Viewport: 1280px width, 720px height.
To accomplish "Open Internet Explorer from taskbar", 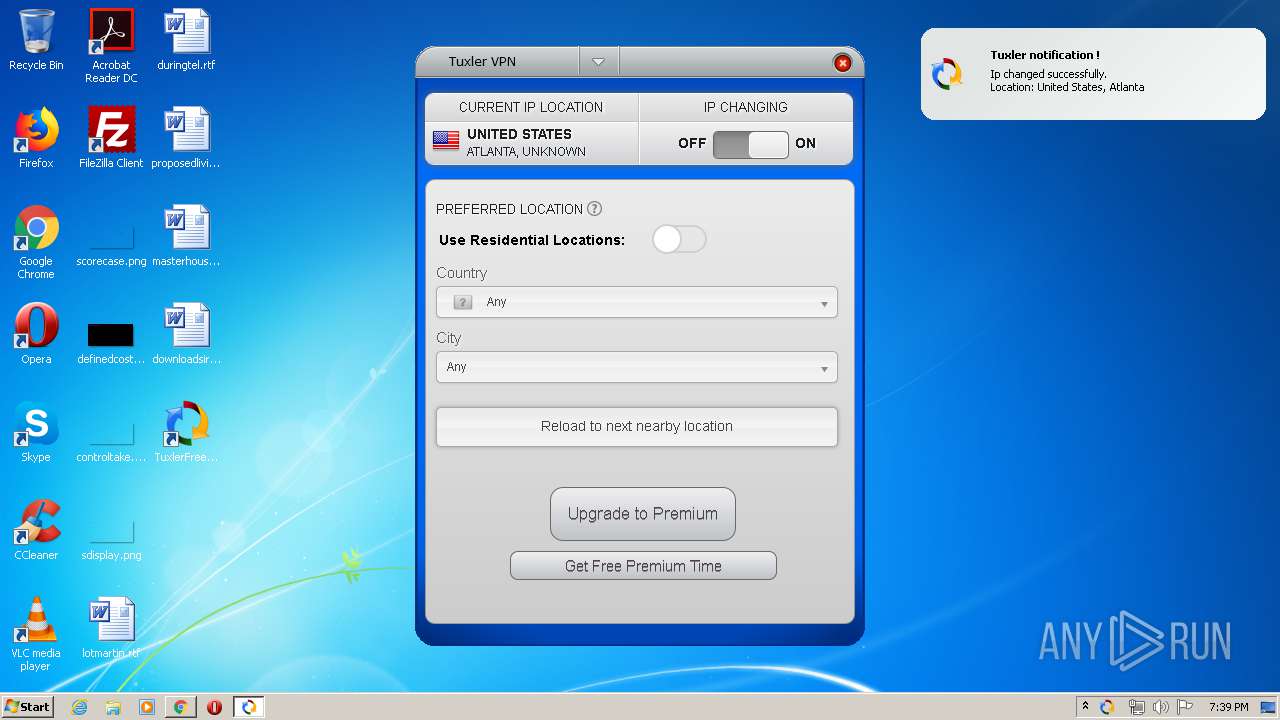I will click(80, 707).
